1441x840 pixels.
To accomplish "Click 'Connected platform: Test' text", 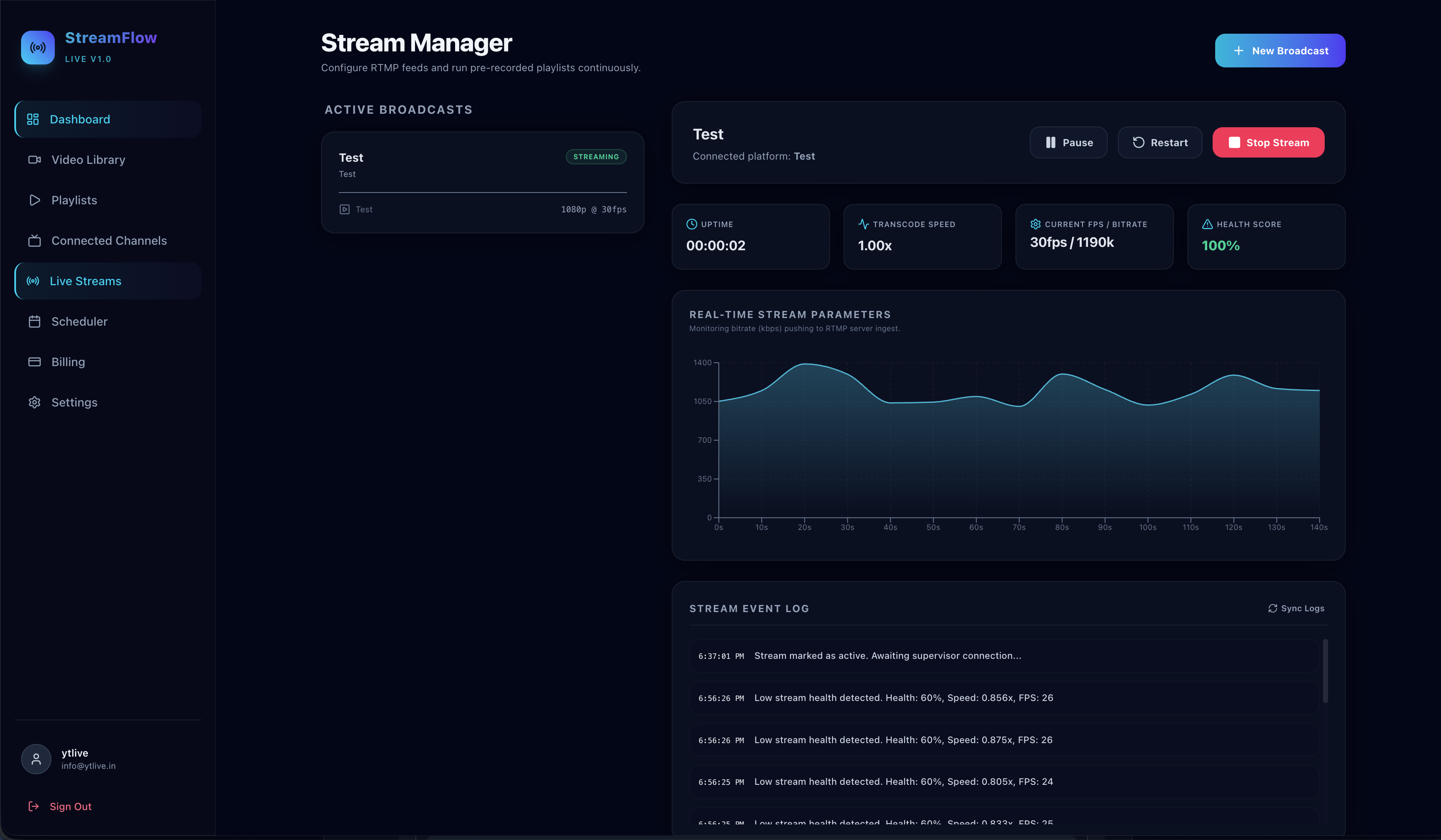I will pos(754,156).
